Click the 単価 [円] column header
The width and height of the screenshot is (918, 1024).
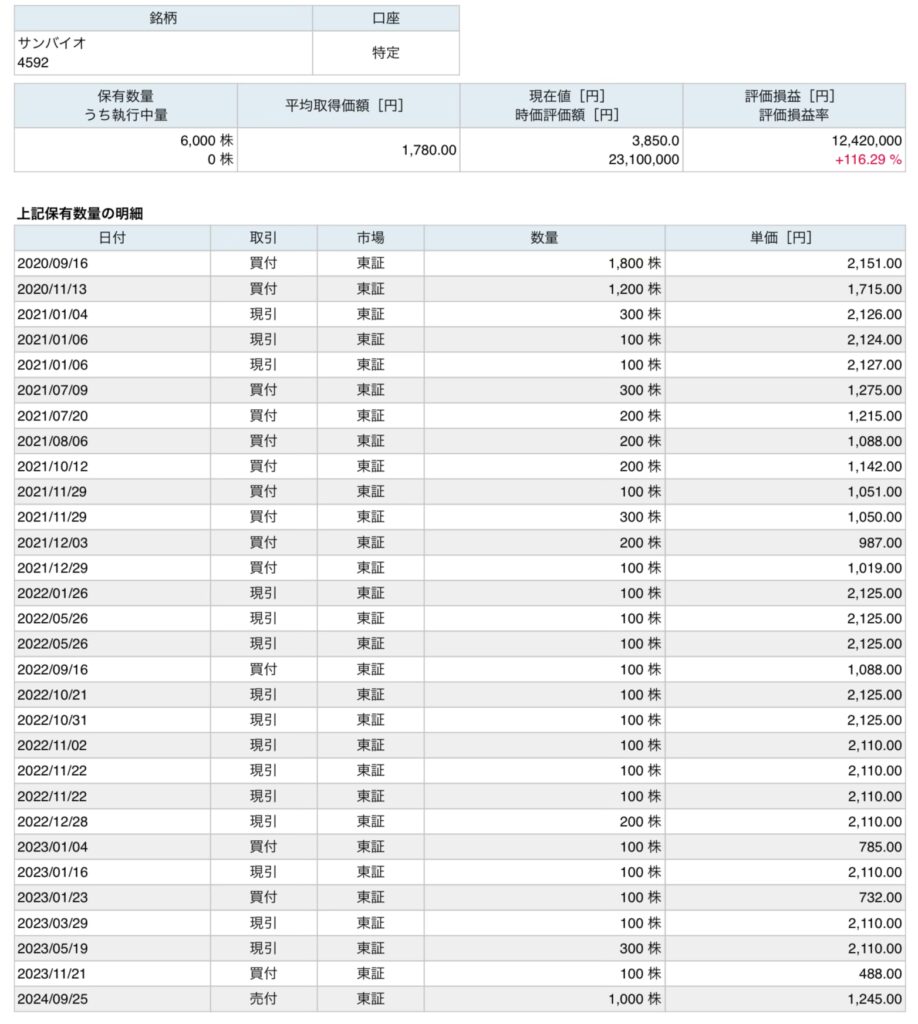[x=784, y=238]
